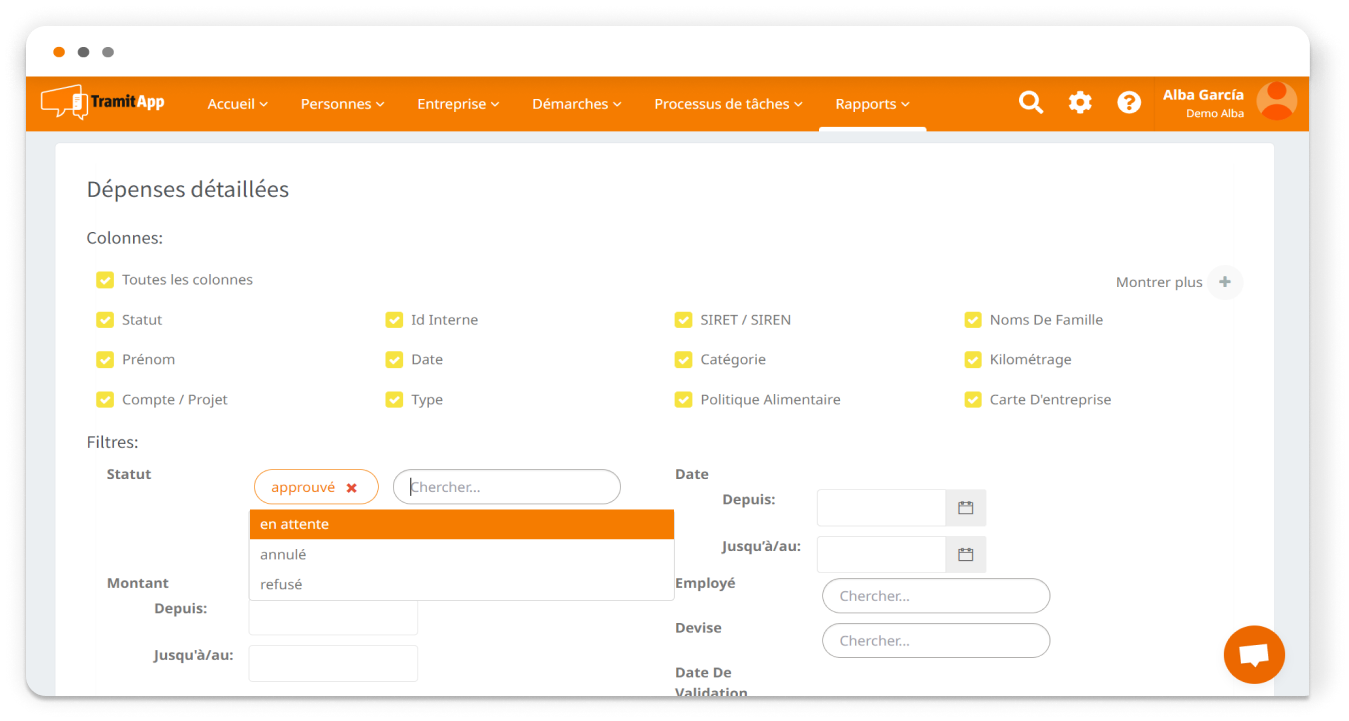This screenshot has height=721, width=1349.
Task: Select en attente from status dropdown
Action: click(x=461, y=524)
